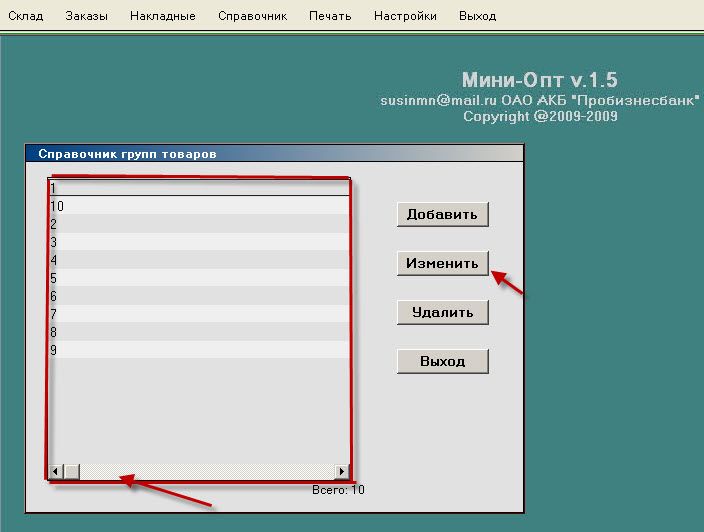Viewport: 704px width, 532px height.
Task: Select group row 9 in the list
Action: (200, 350)
